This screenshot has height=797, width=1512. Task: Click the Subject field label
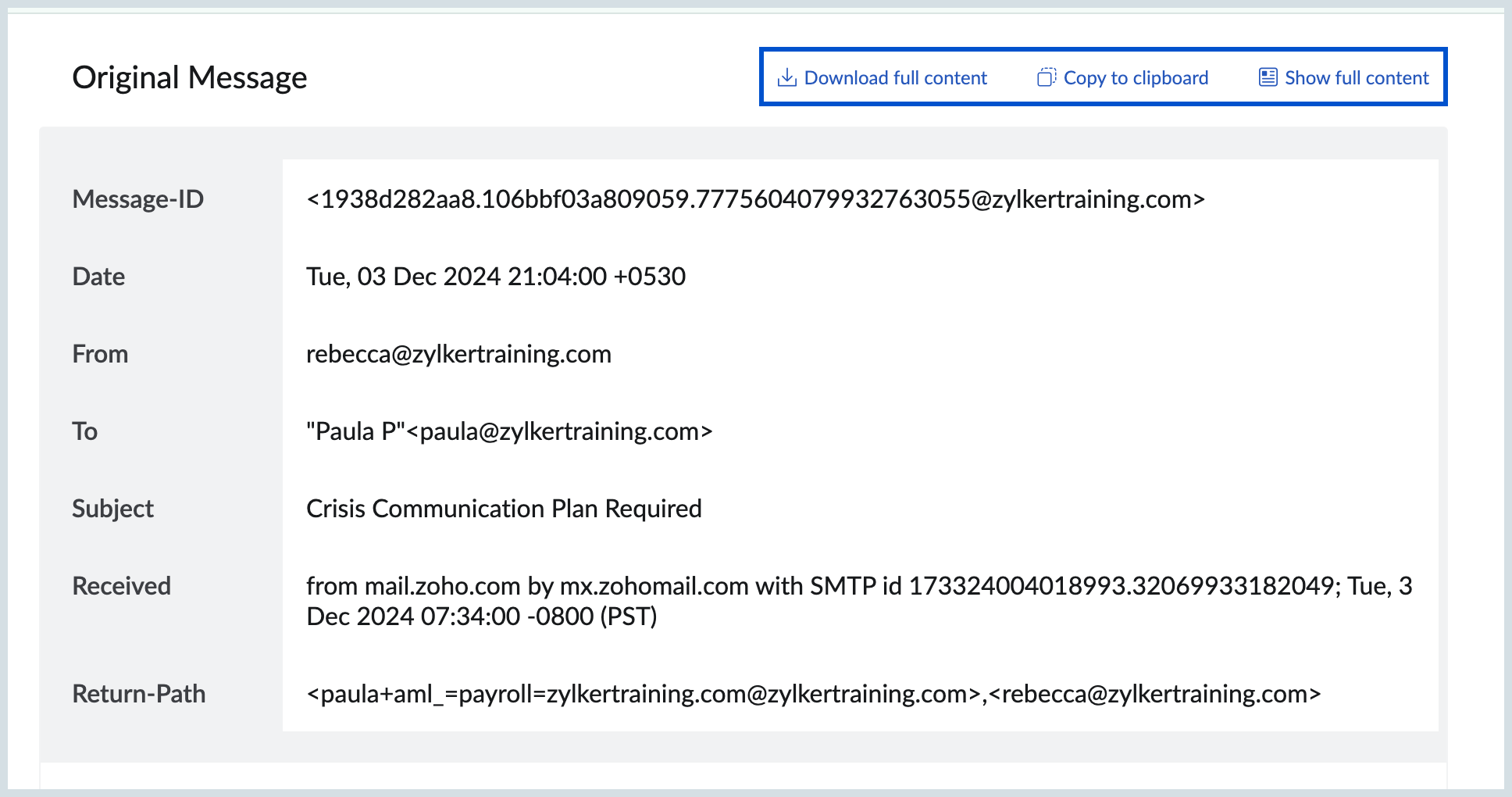coord(113,509)
